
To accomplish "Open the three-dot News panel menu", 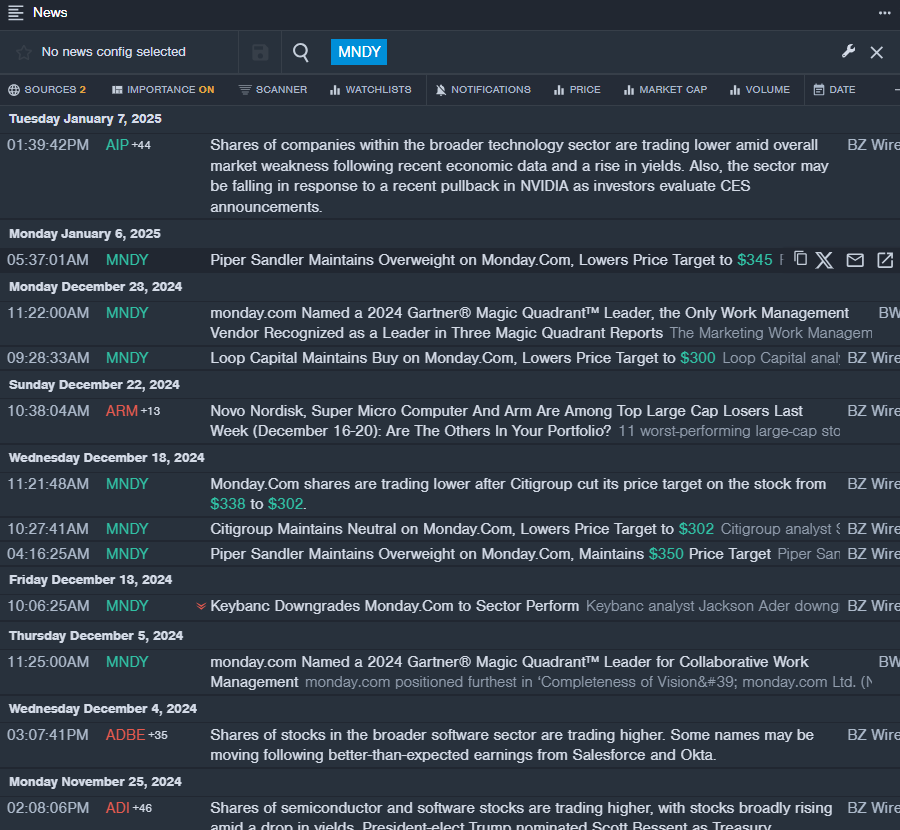I will (x=884, y=12).
